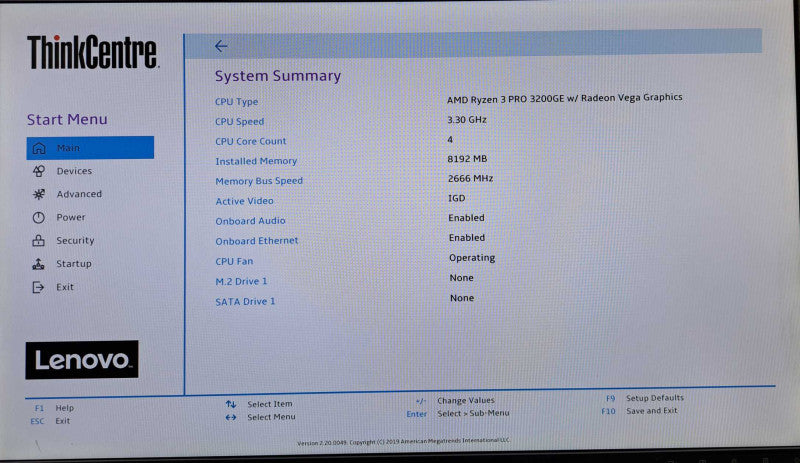The height and width of the screenshot is (463, 800).
Task: Open the Devices menu
Action: [74, 171]
